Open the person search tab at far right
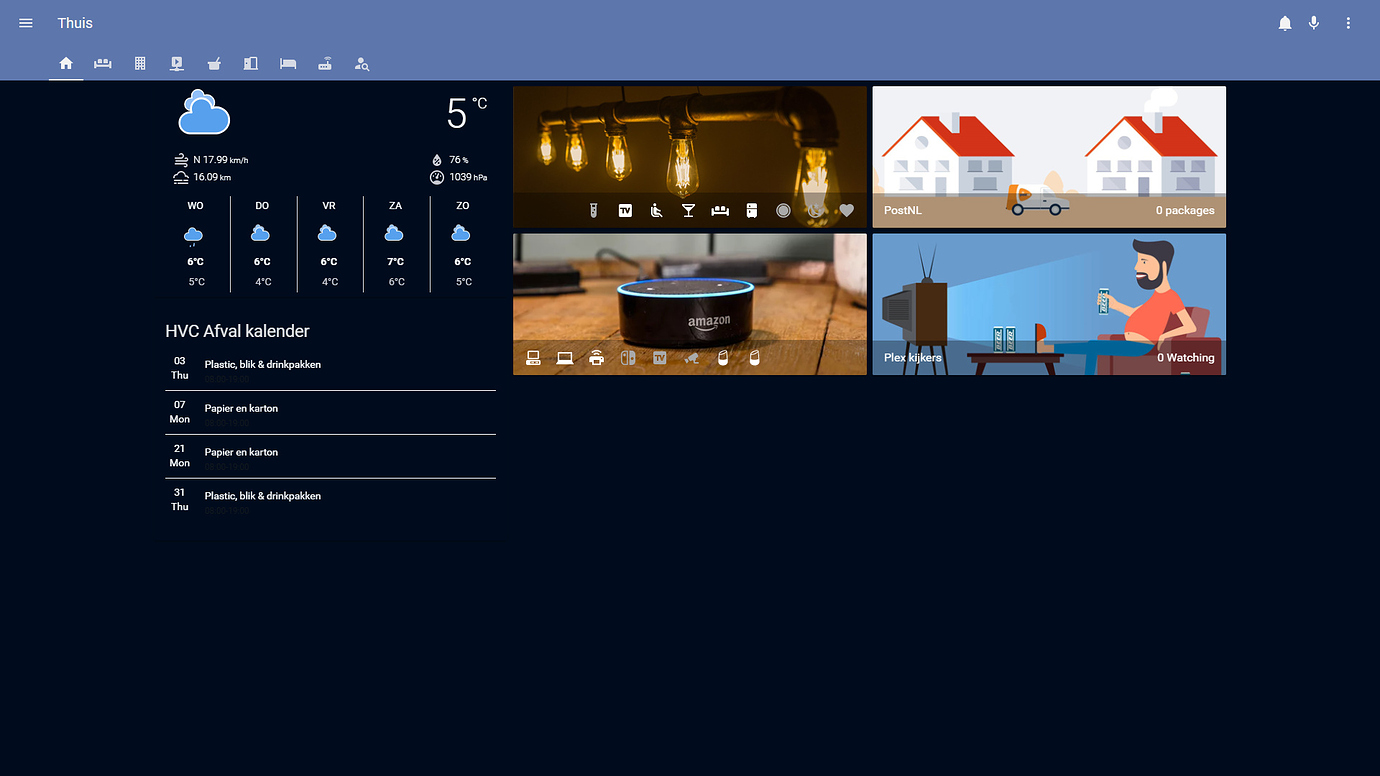 (x=362, y=63)
